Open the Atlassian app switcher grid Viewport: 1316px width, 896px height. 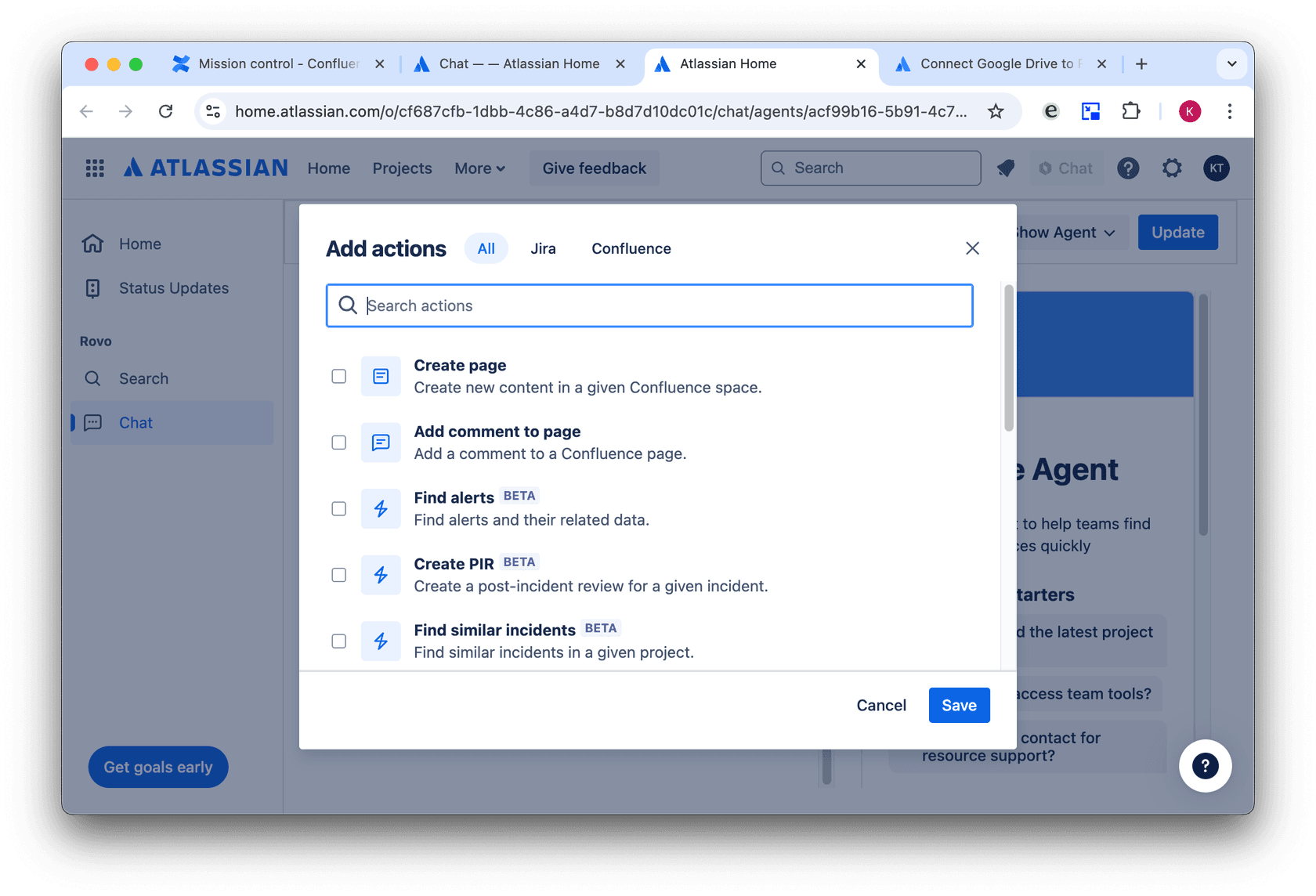[x=95, y=168]
